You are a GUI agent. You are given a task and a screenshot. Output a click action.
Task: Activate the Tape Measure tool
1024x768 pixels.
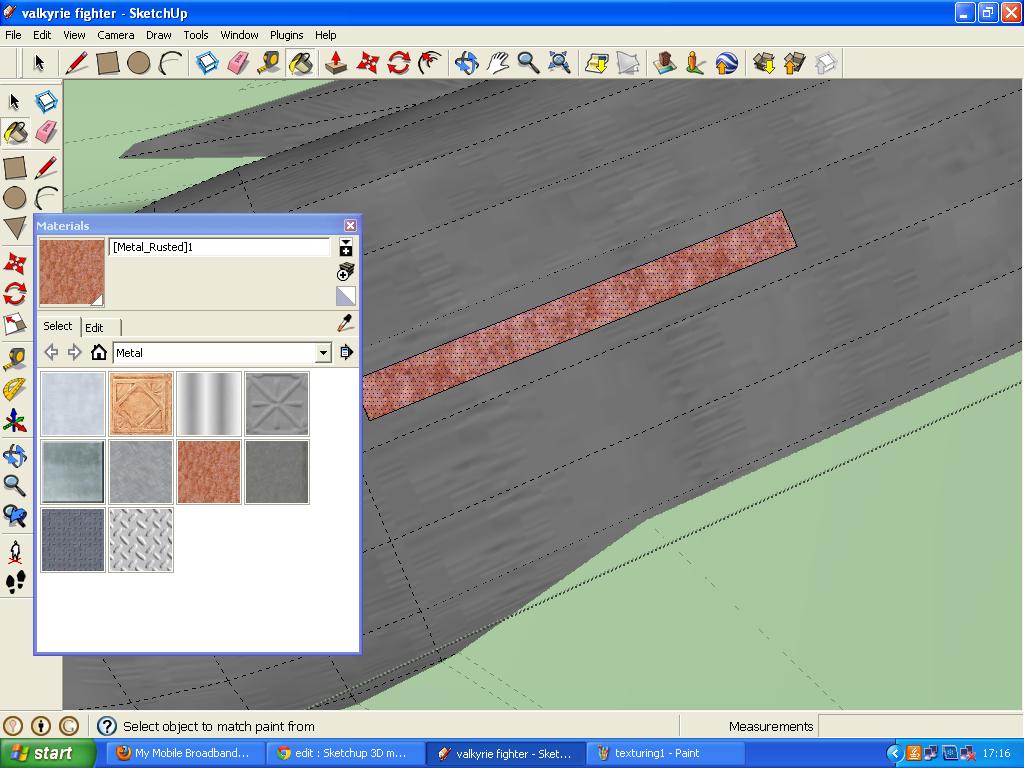pyautogui.click(x=266, y=62)
